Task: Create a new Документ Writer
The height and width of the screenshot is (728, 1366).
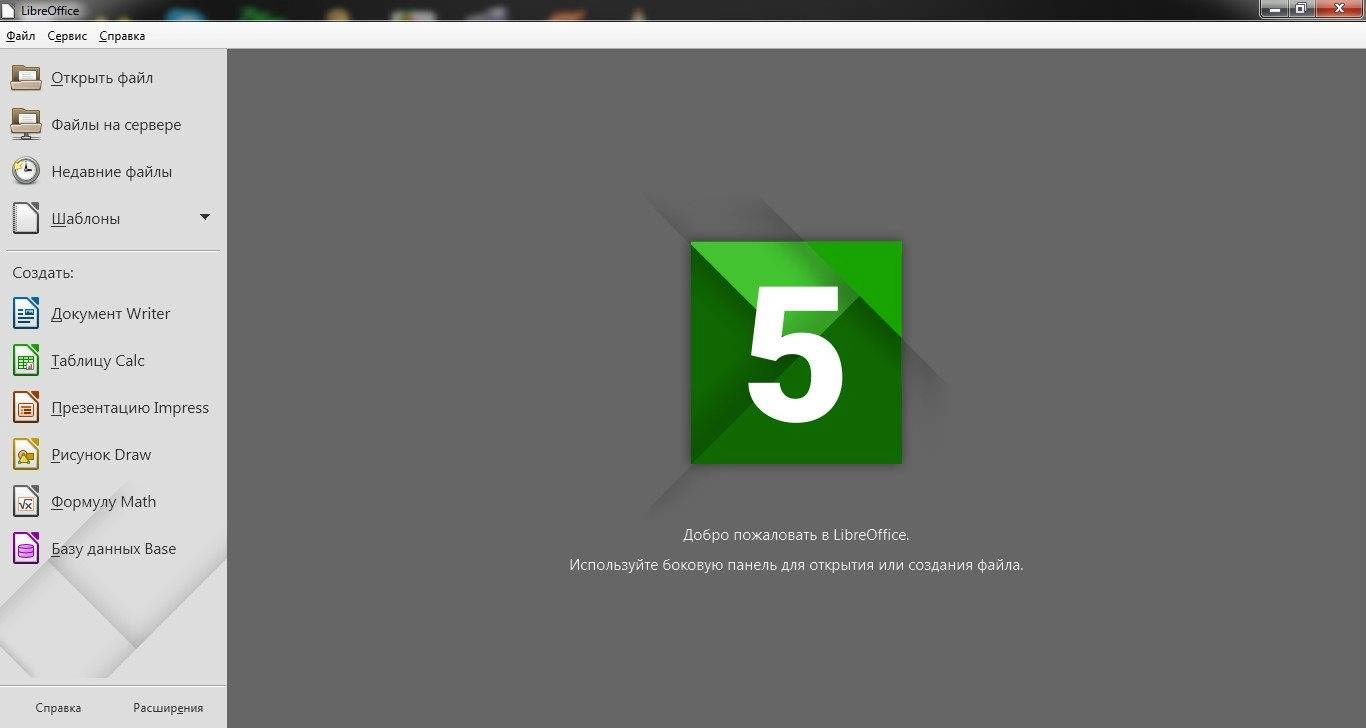Action: [x=111, y=314]
